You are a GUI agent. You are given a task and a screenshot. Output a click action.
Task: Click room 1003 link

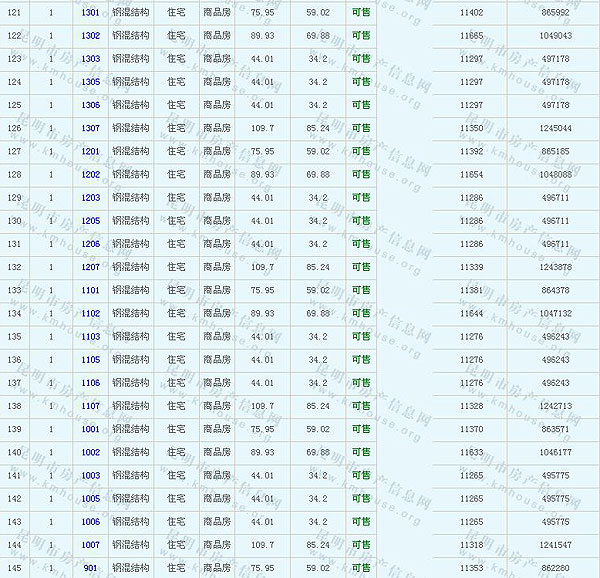tap(91, 476)
